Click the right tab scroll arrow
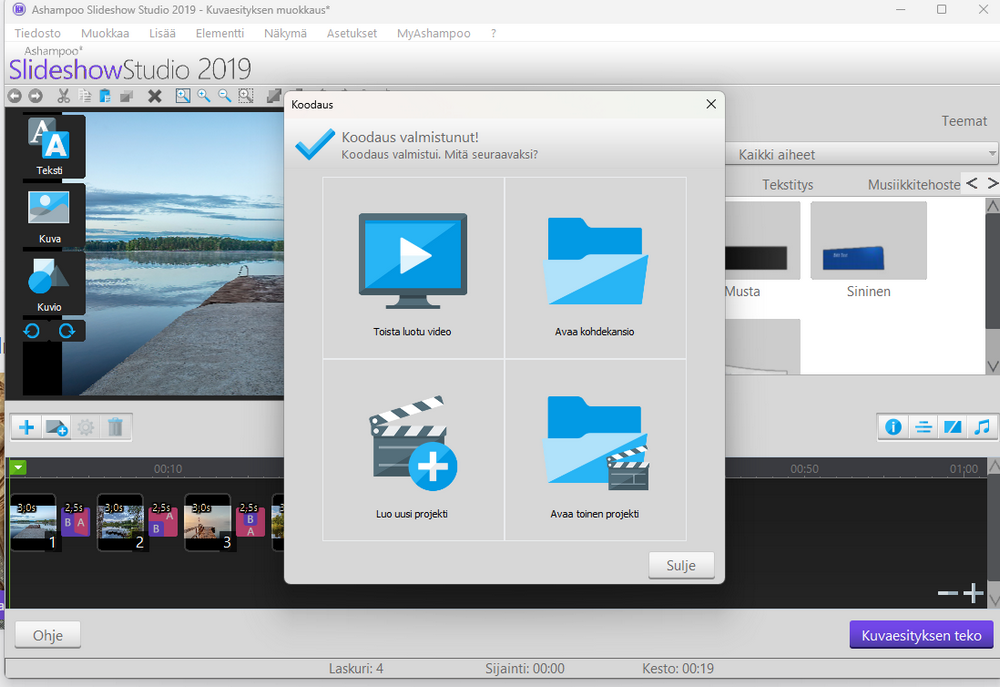 [x=992, y=184]
